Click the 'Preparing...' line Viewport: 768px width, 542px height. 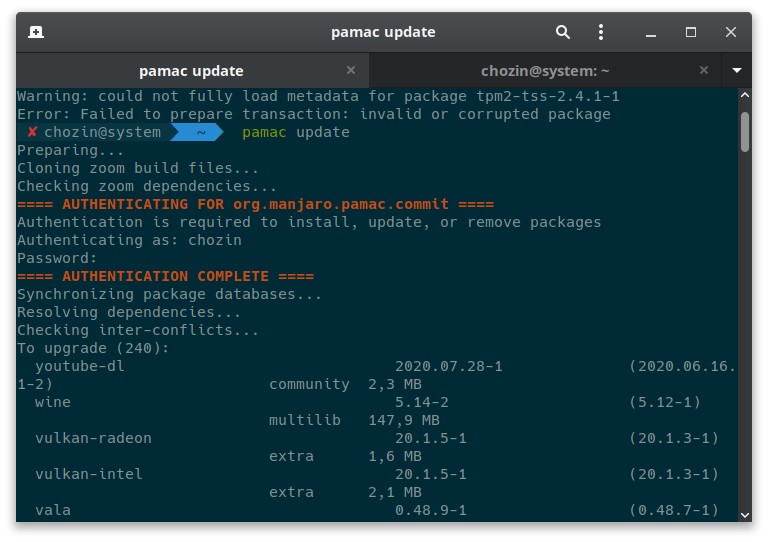tap(71, 150)
